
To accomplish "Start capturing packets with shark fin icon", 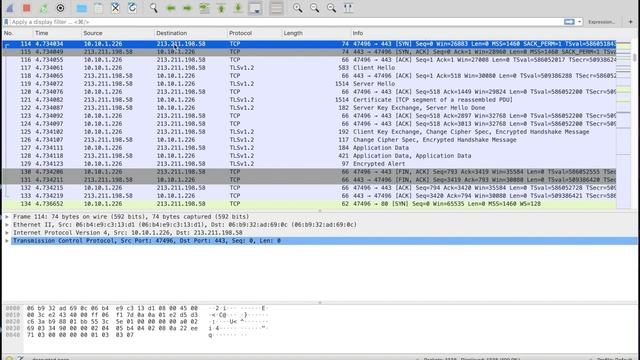I will 10,8.
